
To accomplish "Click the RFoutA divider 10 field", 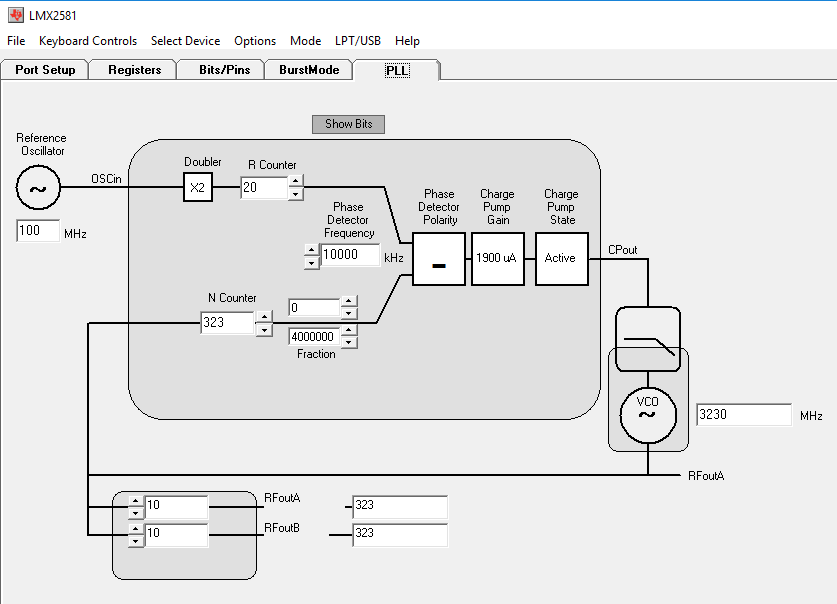I will (176, 507).
